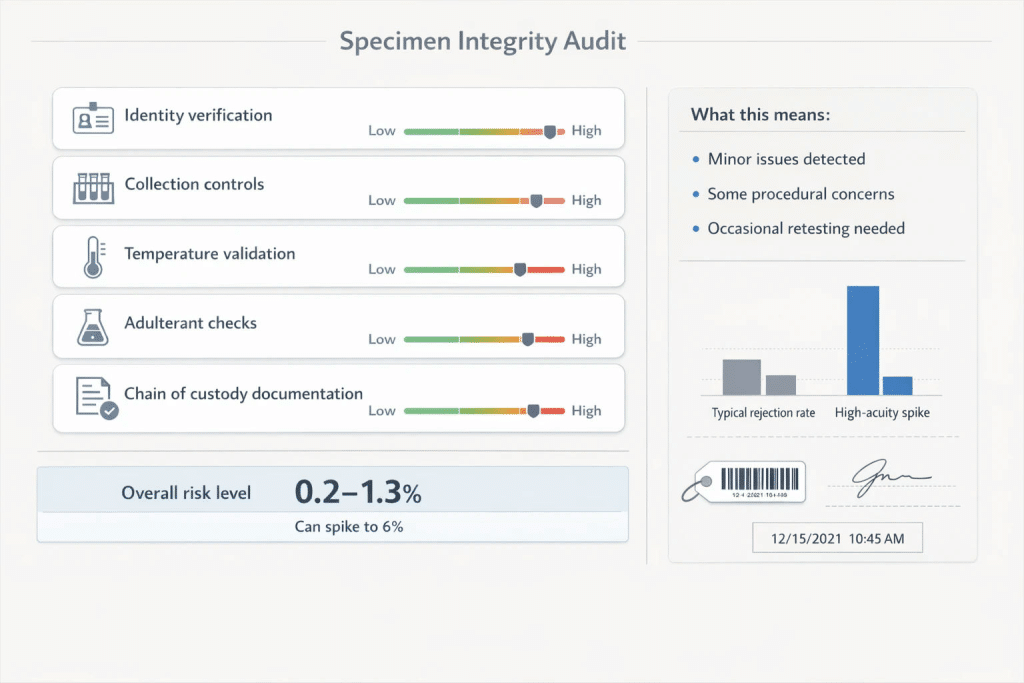
Task: Click the Overall risk level 0.2–1.3% value
Action: (x=358, y=492)
